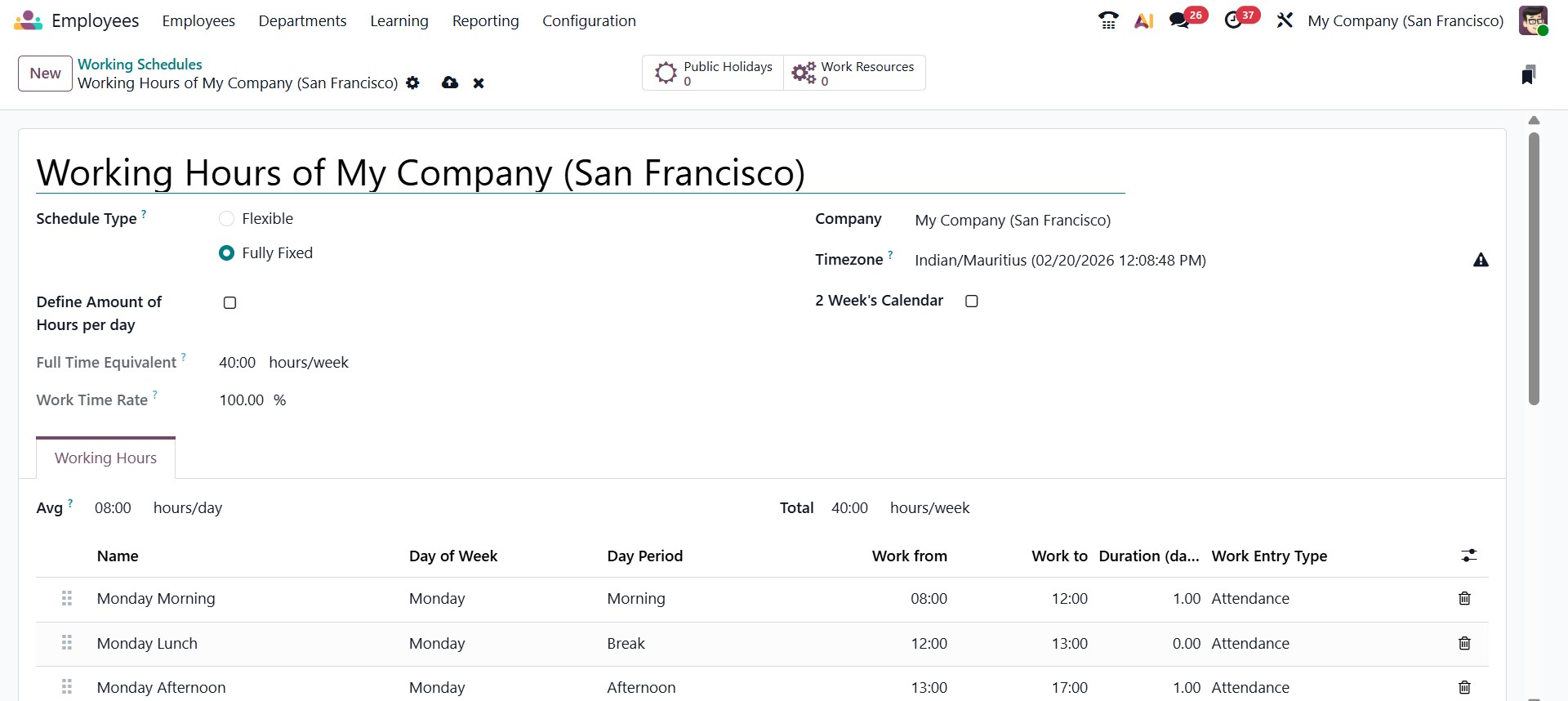Open the VoIP phone icon
Viewport: 1568px width, 701px height.
(x=1107, y=20)
